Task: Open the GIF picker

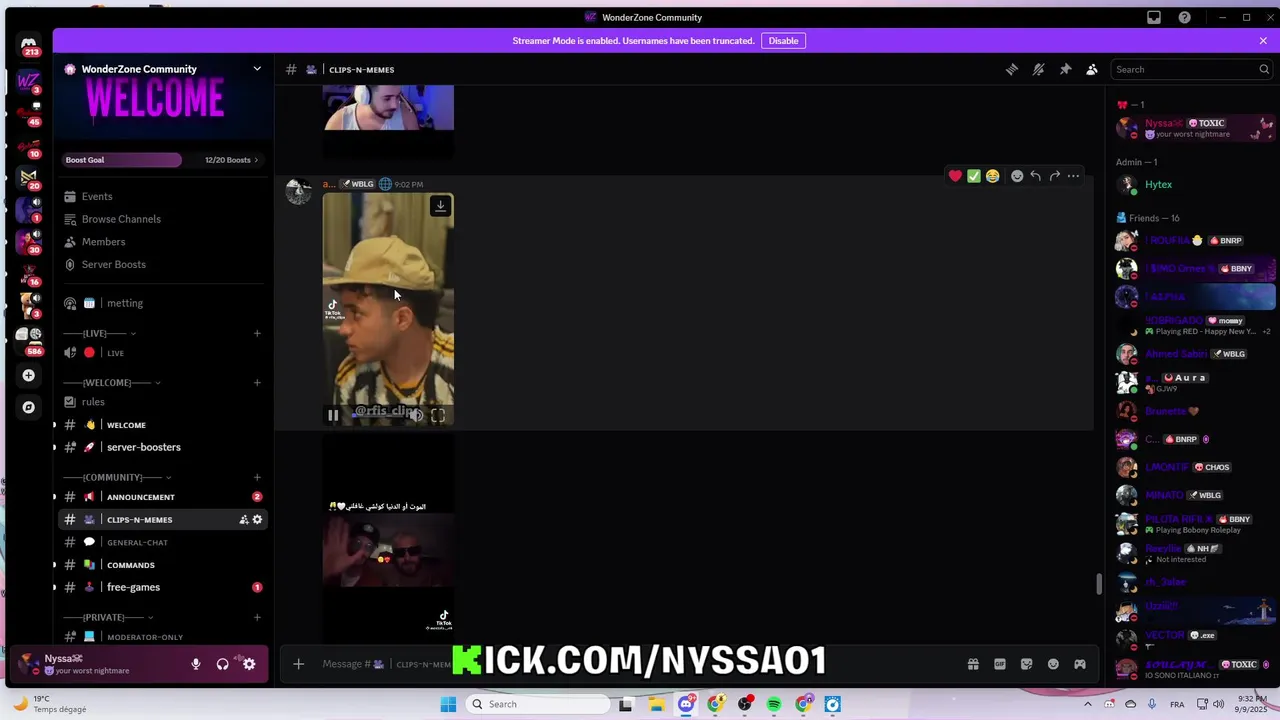Action: tap(1000, 664)
